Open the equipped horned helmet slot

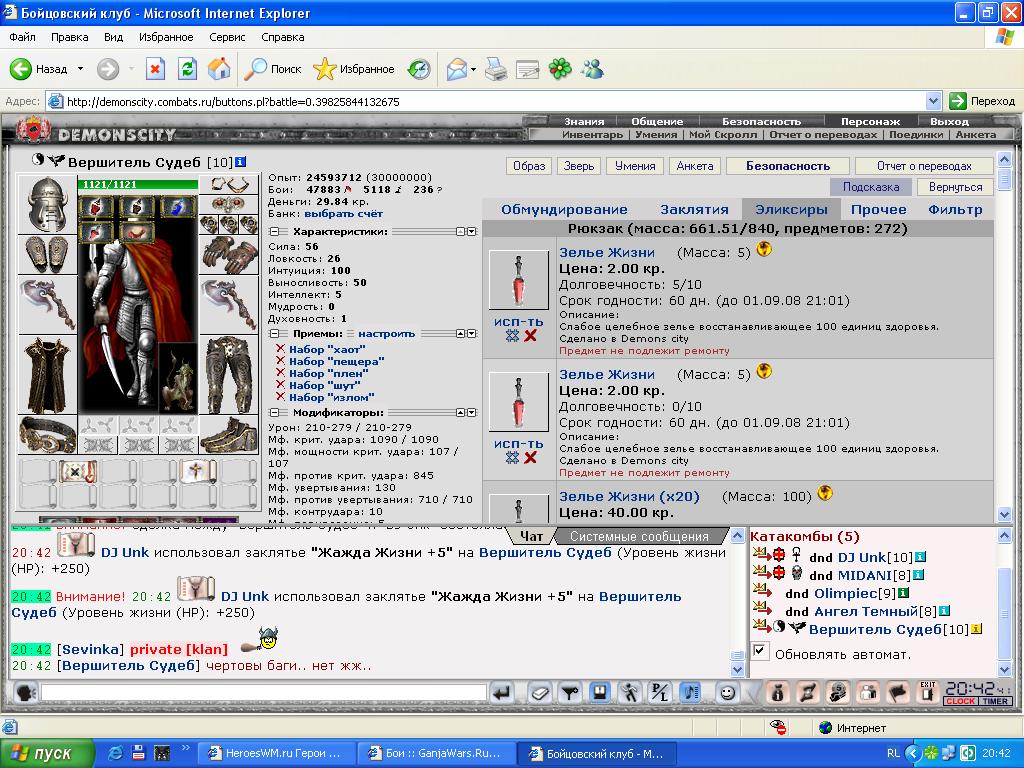coord(47,204)
